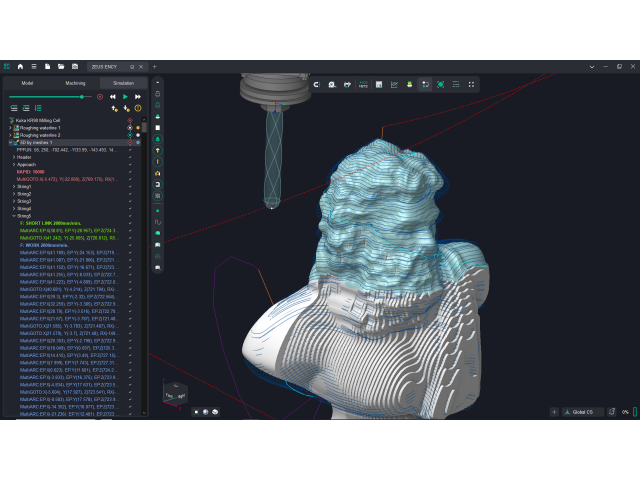Expand the Approach tree node

[x=14, y=164]
